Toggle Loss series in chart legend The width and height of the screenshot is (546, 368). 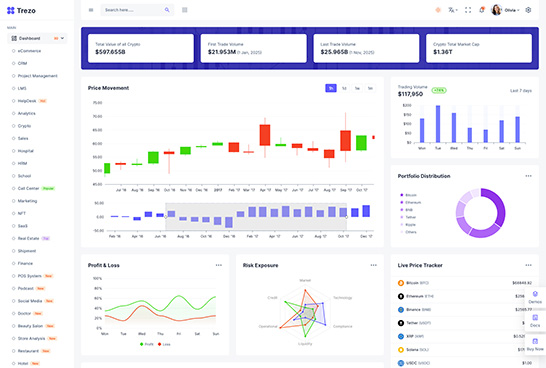[164, 344]
